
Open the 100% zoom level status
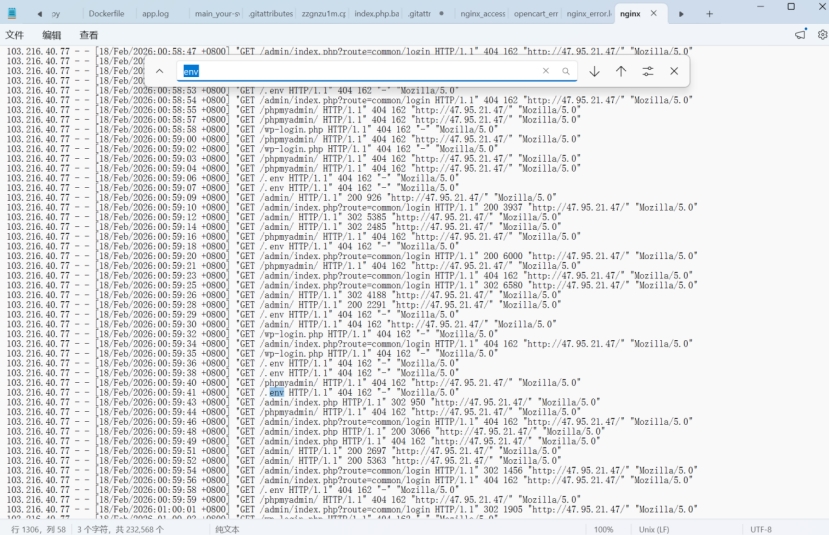tap(604, 529)
